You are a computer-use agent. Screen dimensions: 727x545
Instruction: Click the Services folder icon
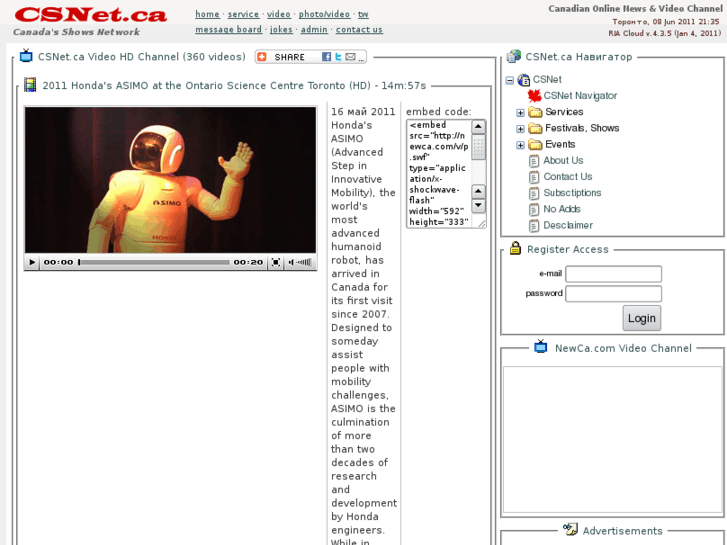pyautogui.click(x=535, y=112)
